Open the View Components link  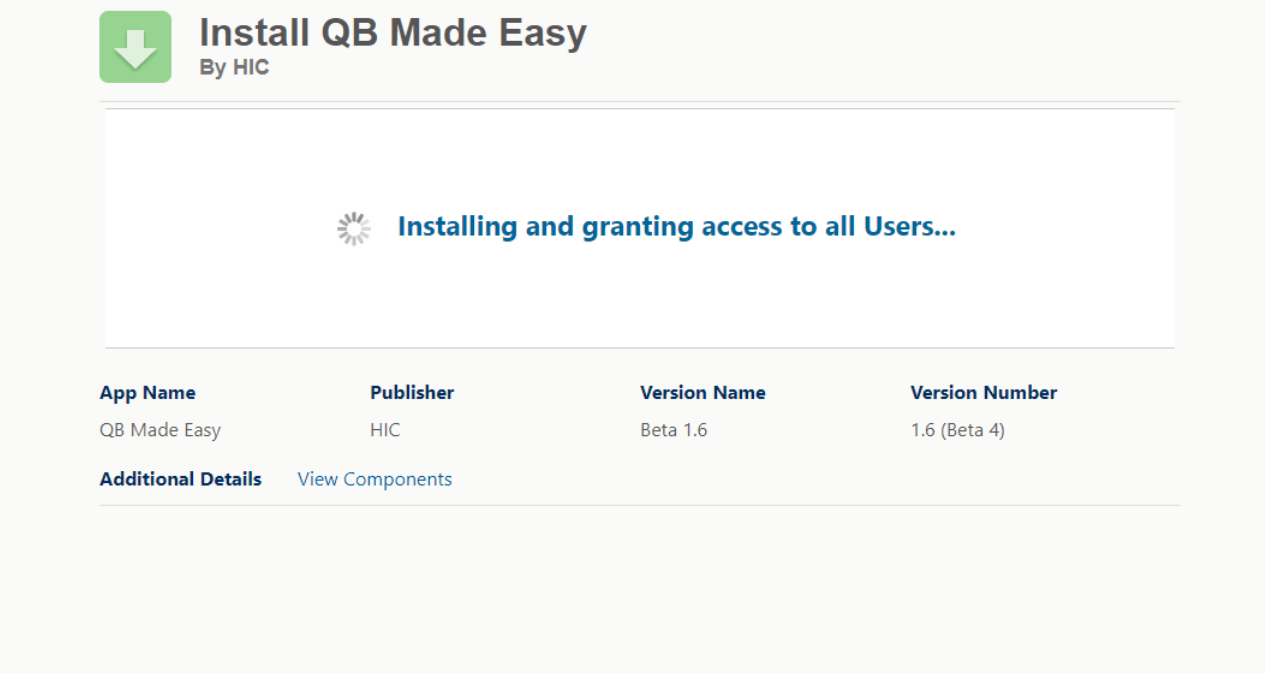(374, 479)
